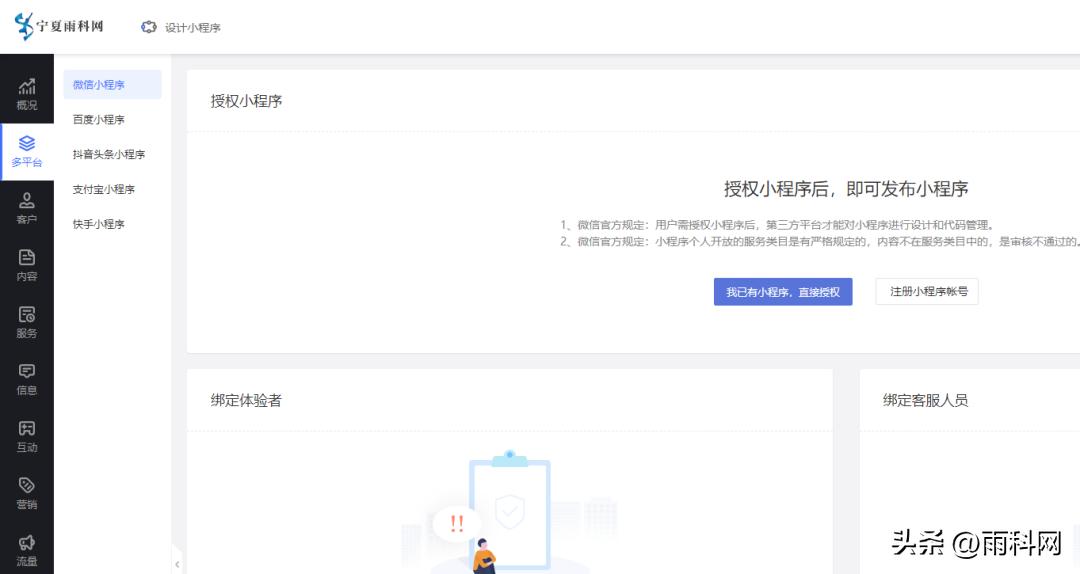The height and width of the screenshot is (574, 1080).
Task: Click the 宁夏雨科网 logo
Action: 59,26
